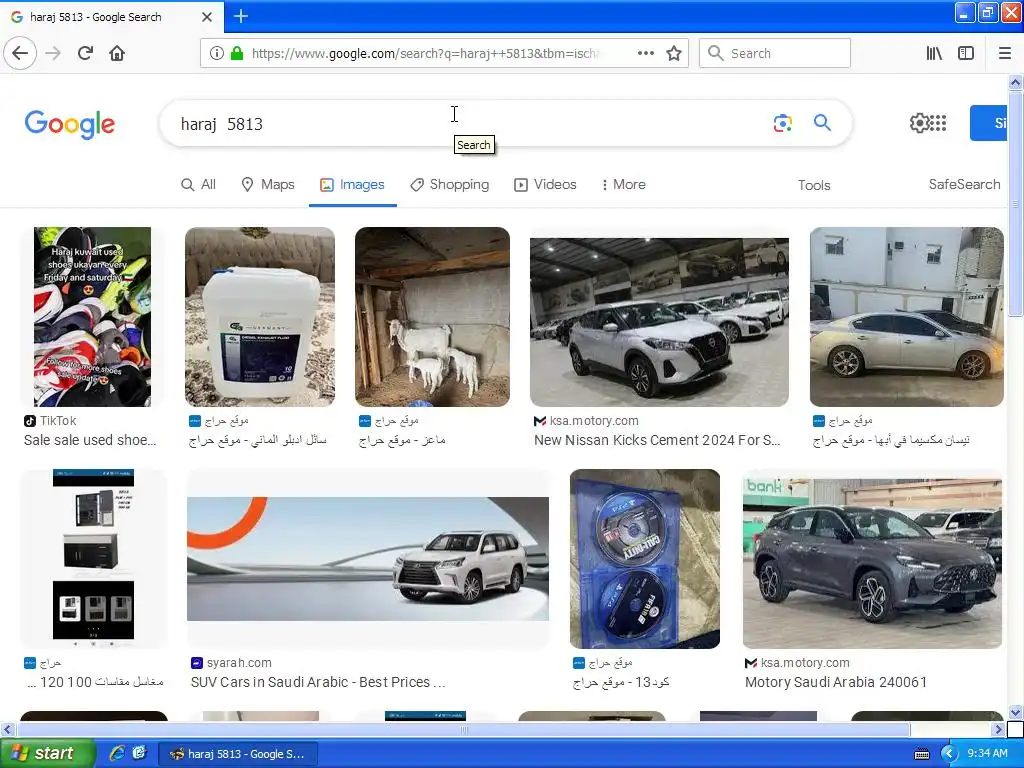
Task: Open the Nissan Kicks showroom image
Action: (659, 322)
